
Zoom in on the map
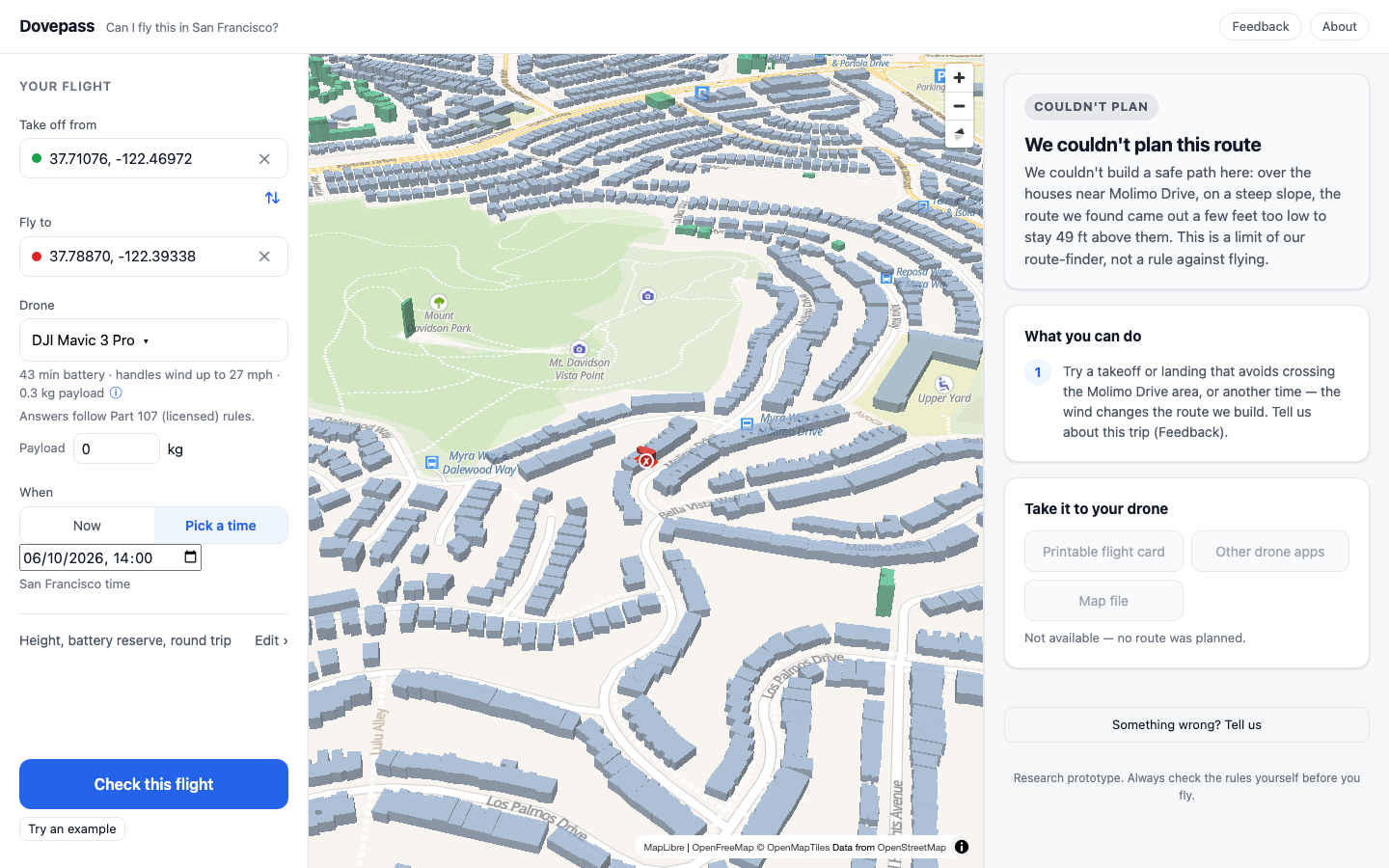(x=959, y=78)
